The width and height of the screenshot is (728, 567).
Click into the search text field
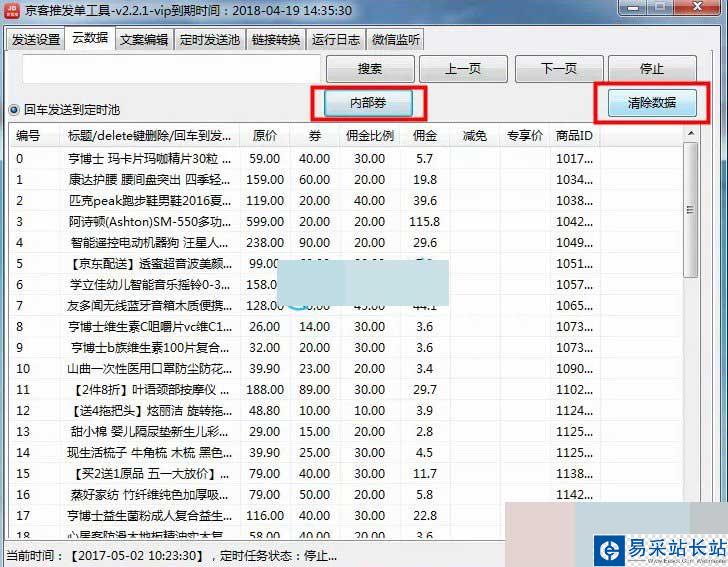tap(171, 69)
